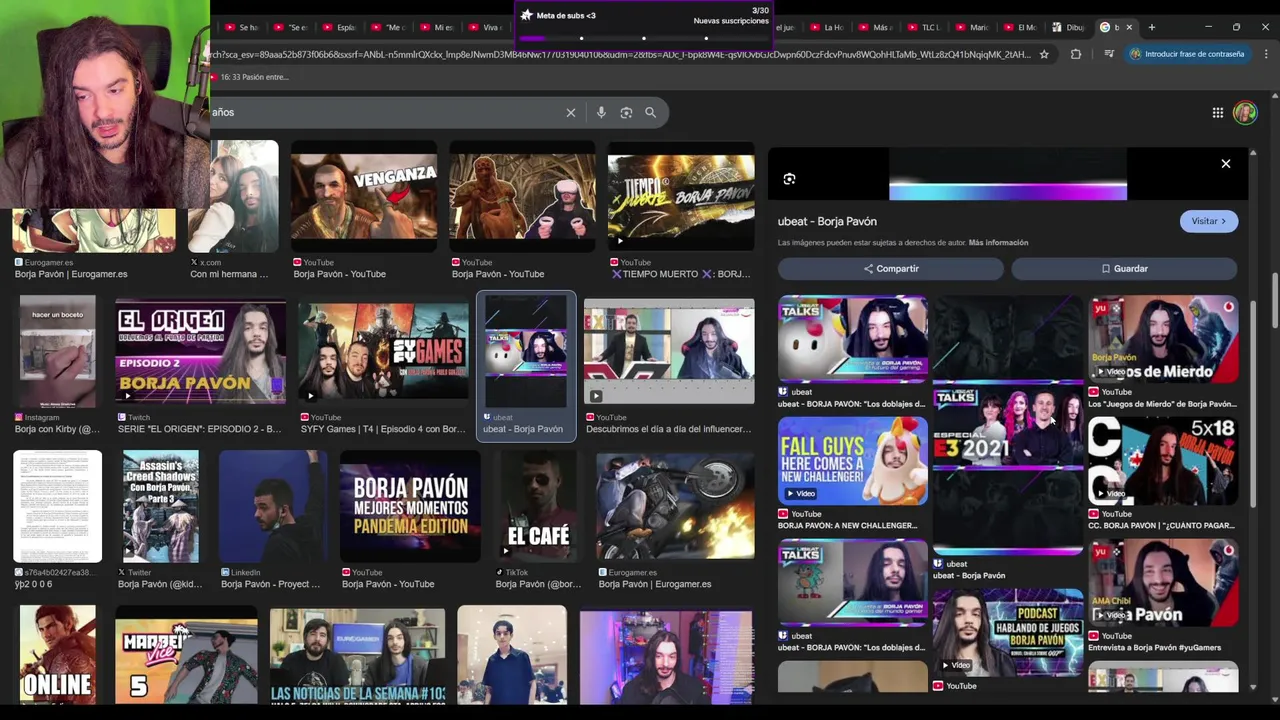The height and width of the screenshot is (720, 1280).
Task: Click the Guardar save button
Action: 1124,268
